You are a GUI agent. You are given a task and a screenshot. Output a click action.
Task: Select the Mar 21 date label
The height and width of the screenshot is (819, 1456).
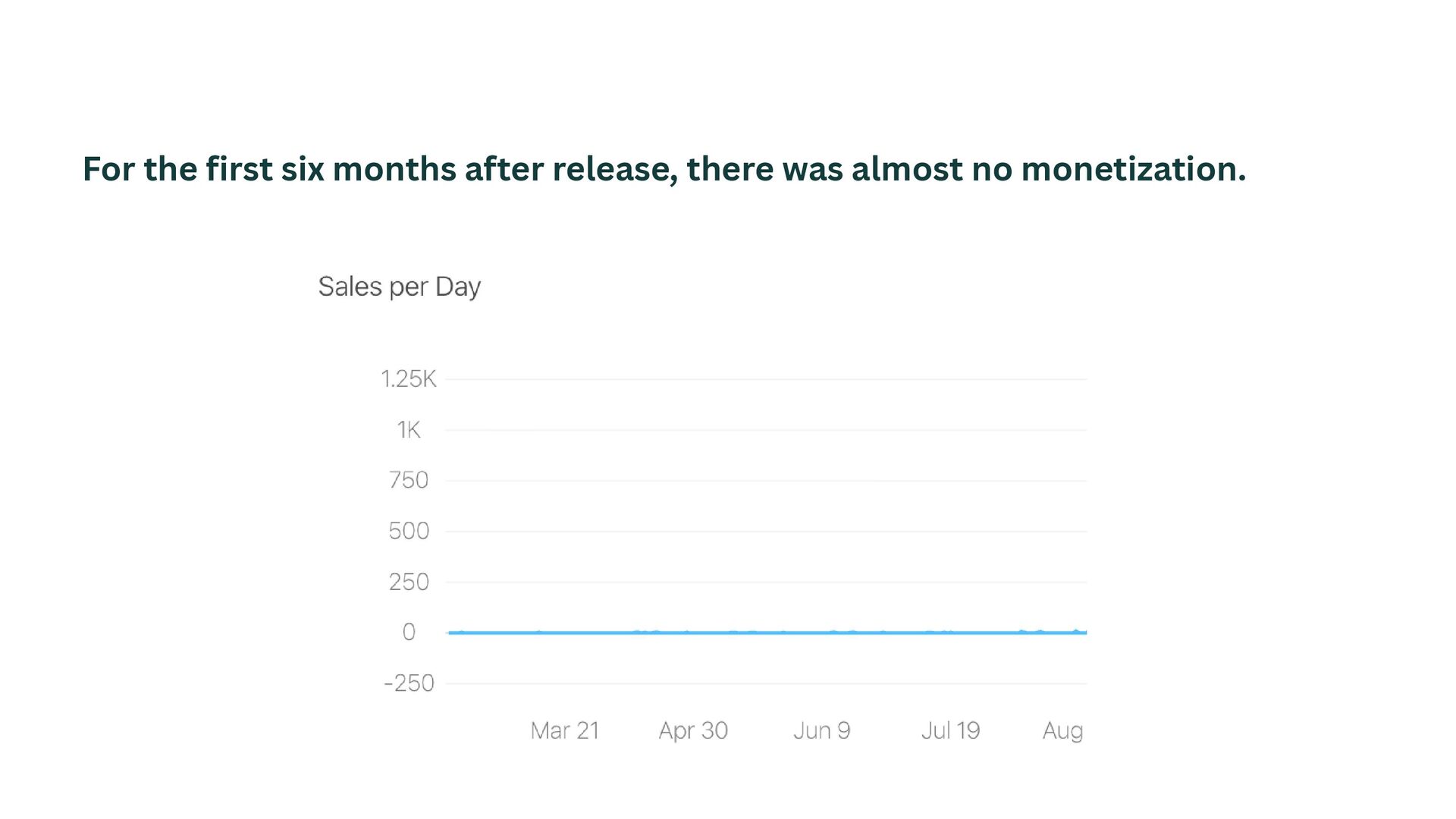click(565, 730)
